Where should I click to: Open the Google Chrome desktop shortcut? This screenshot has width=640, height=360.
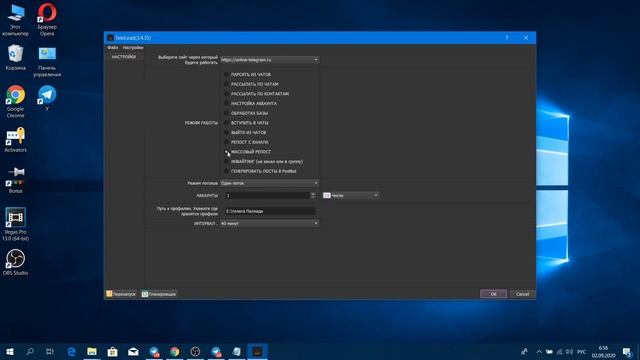[16, 102]
